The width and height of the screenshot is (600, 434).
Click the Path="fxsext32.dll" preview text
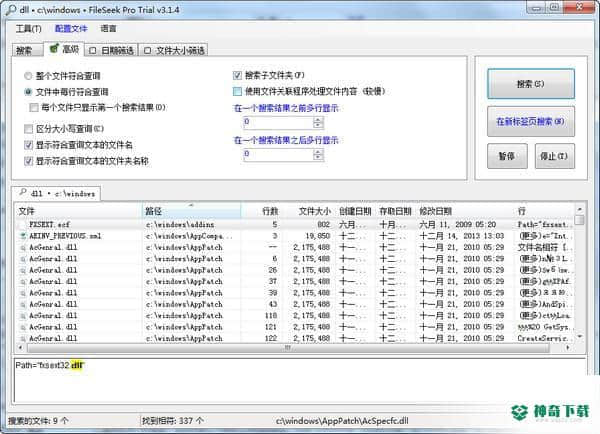(50, 365)
